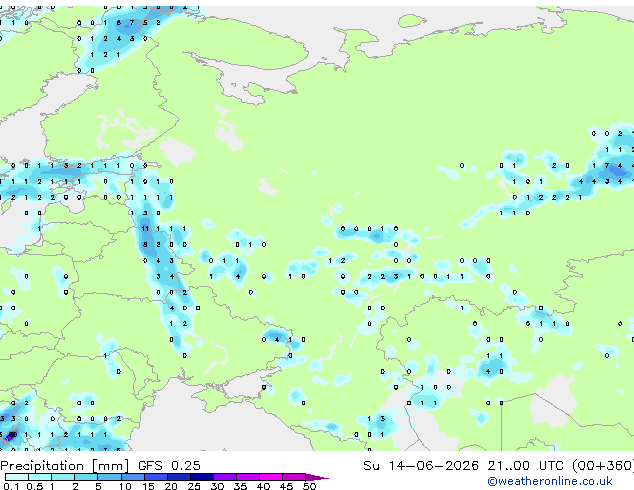
Task: Select the 10–15 mm legend swatch
Action: 132,477
